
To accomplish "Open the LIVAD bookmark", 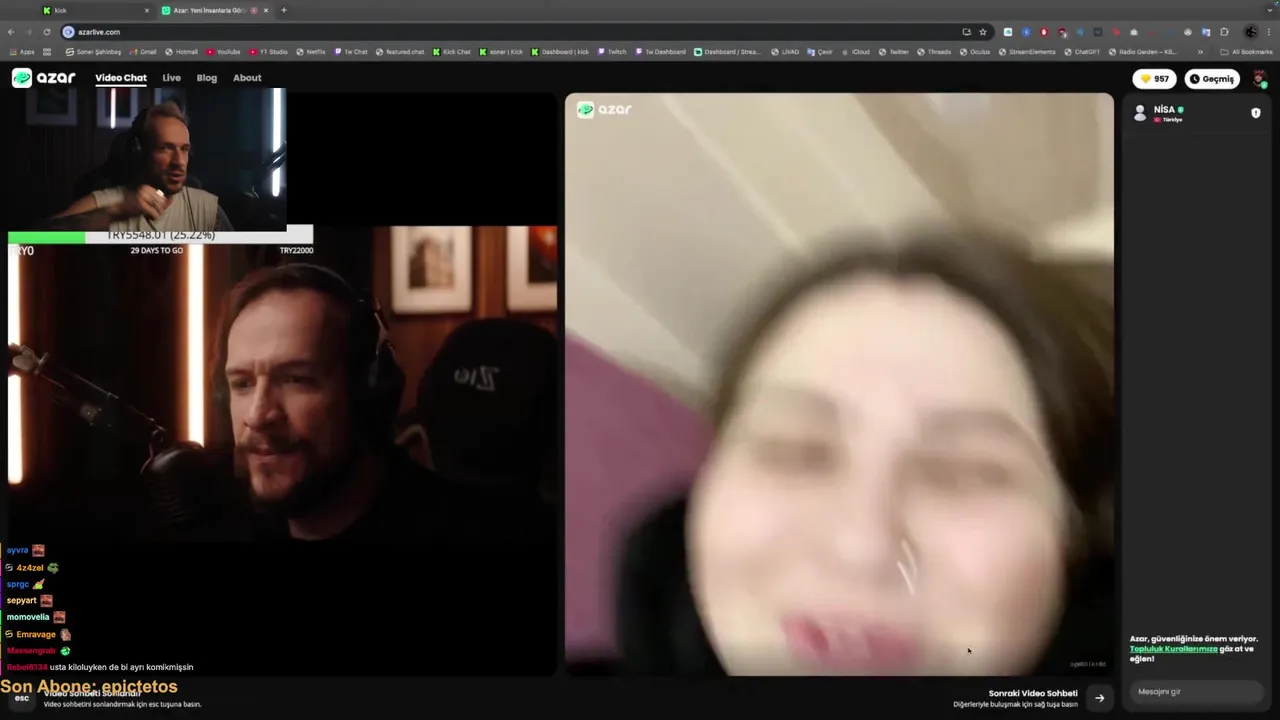I will coord(785,52).
